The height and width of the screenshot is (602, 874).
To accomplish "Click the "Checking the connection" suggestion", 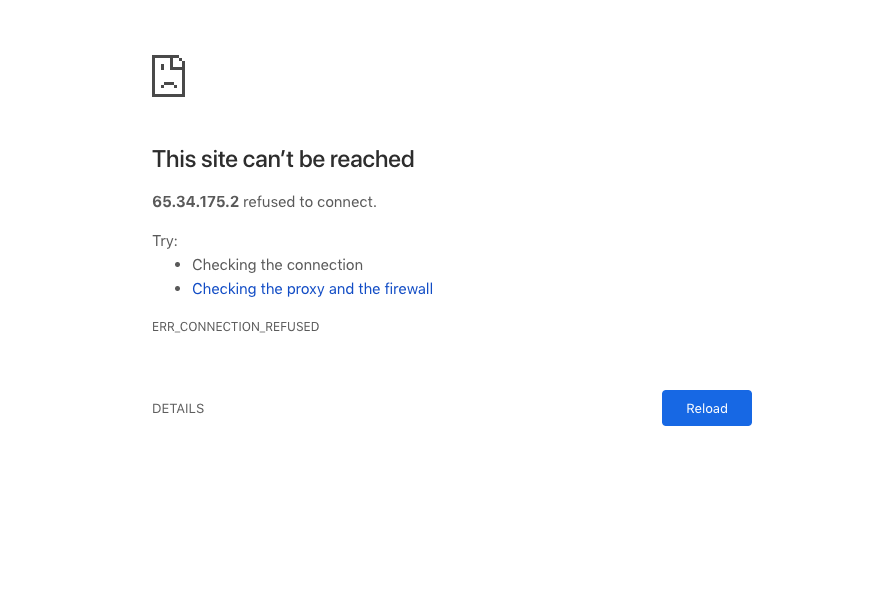I will 277,265.
